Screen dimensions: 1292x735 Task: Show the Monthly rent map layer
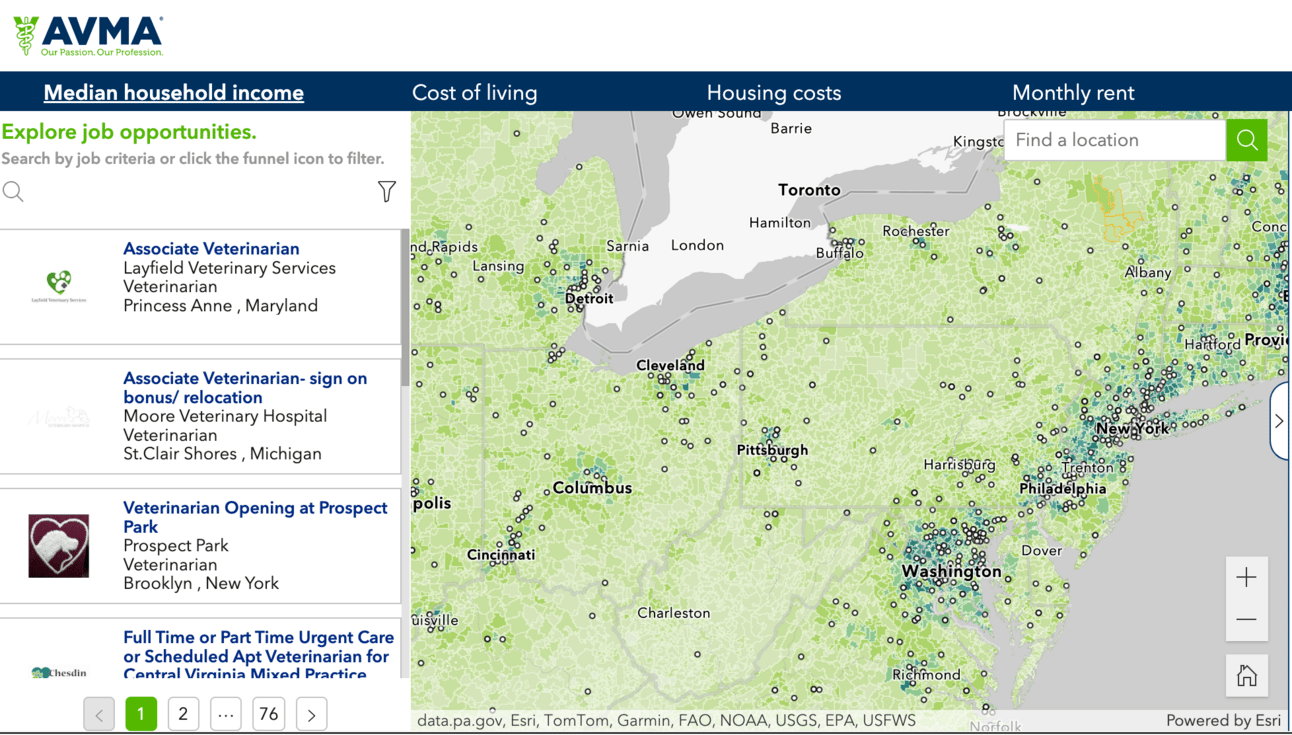point(1072,93)
